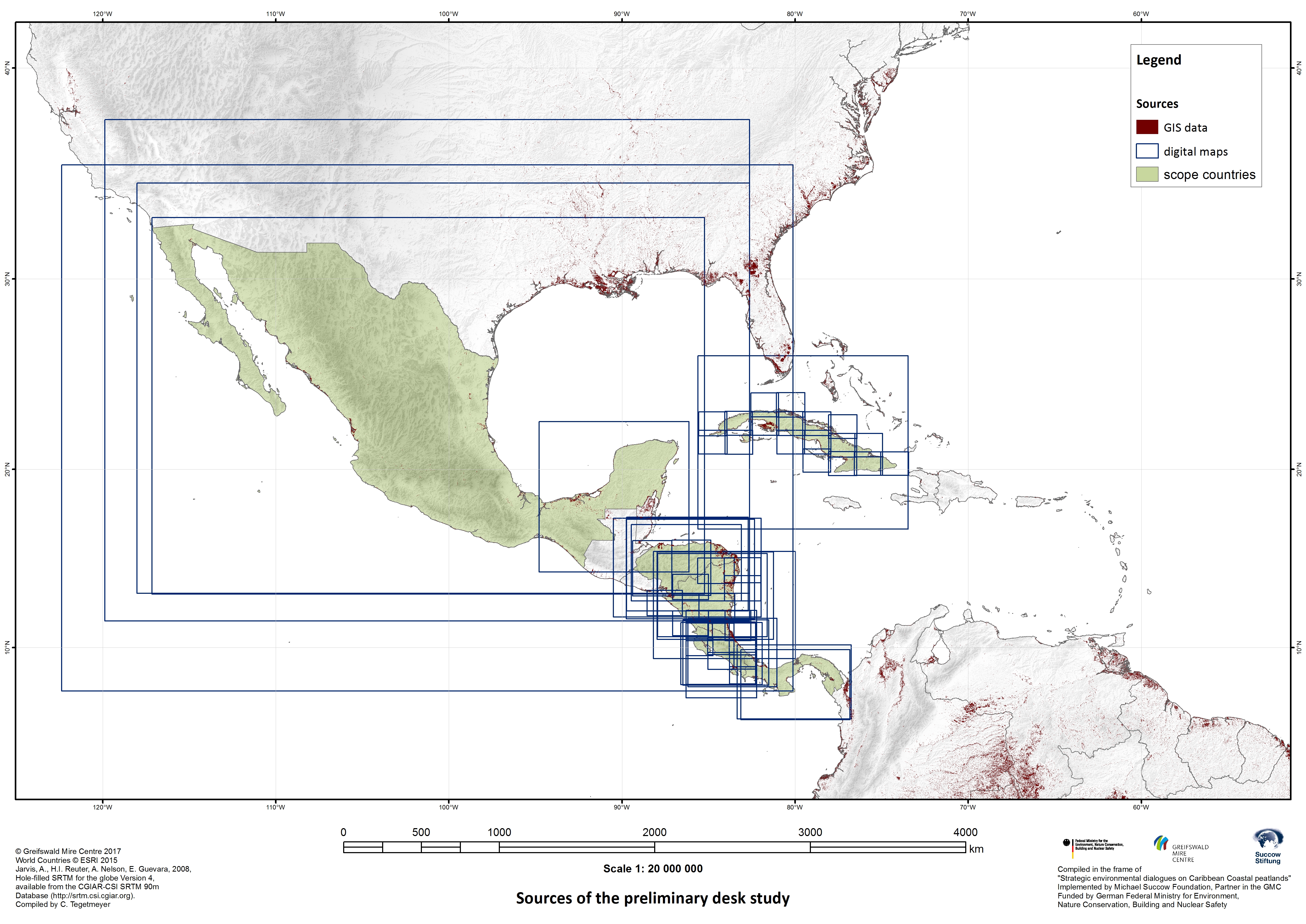Click the 2000 mark on scale bar
Viewport: 1306px width, 924px height.
pyautogui.click(x=654, y=832)
